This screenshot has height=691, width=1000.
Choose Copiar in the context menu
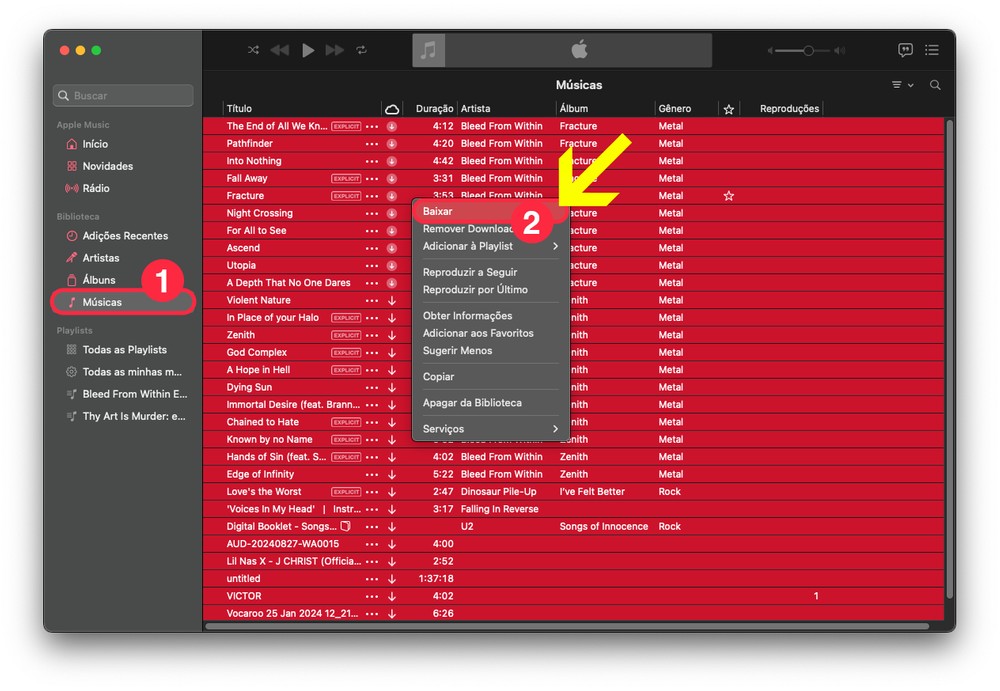490,376
